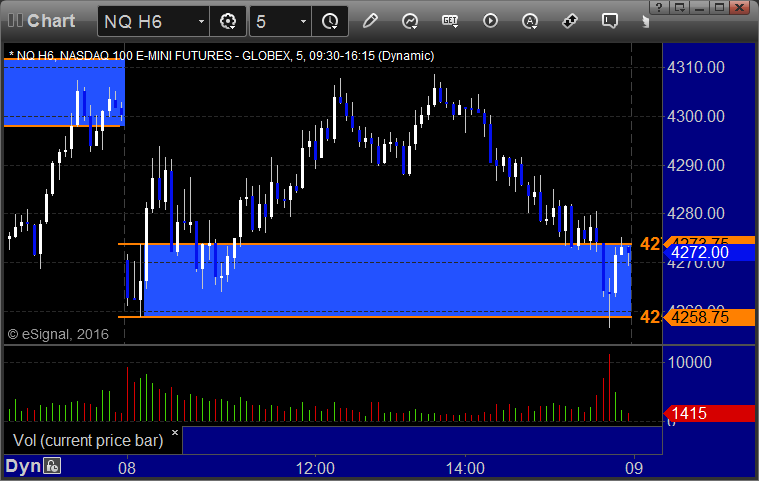This screenshot has height=481, width=759.
Task: Click the 4280.00 price axis label
Action: click(x=696, y=213)
